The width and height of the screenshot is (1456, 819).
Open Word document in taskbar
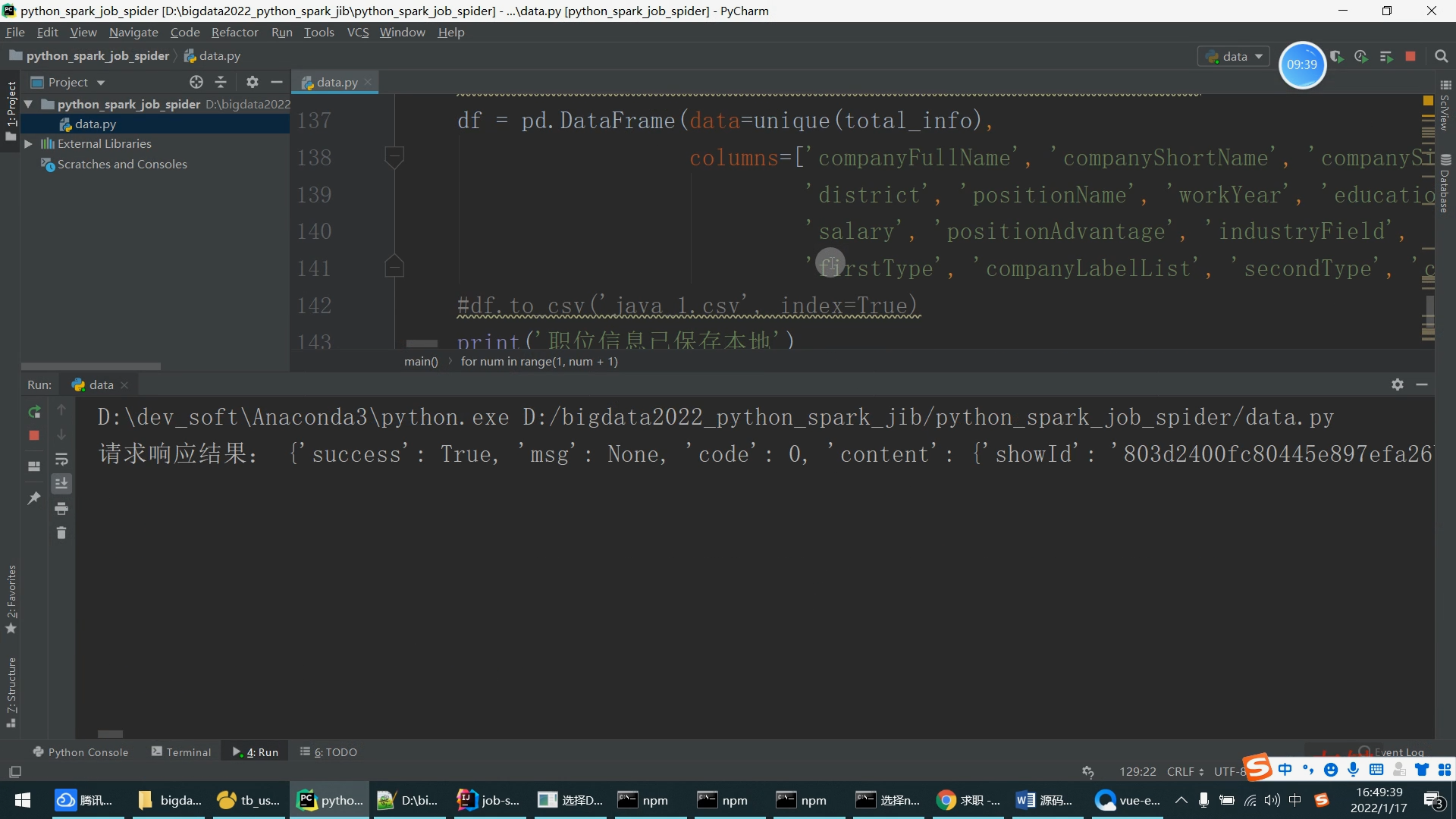(1045, 800)
